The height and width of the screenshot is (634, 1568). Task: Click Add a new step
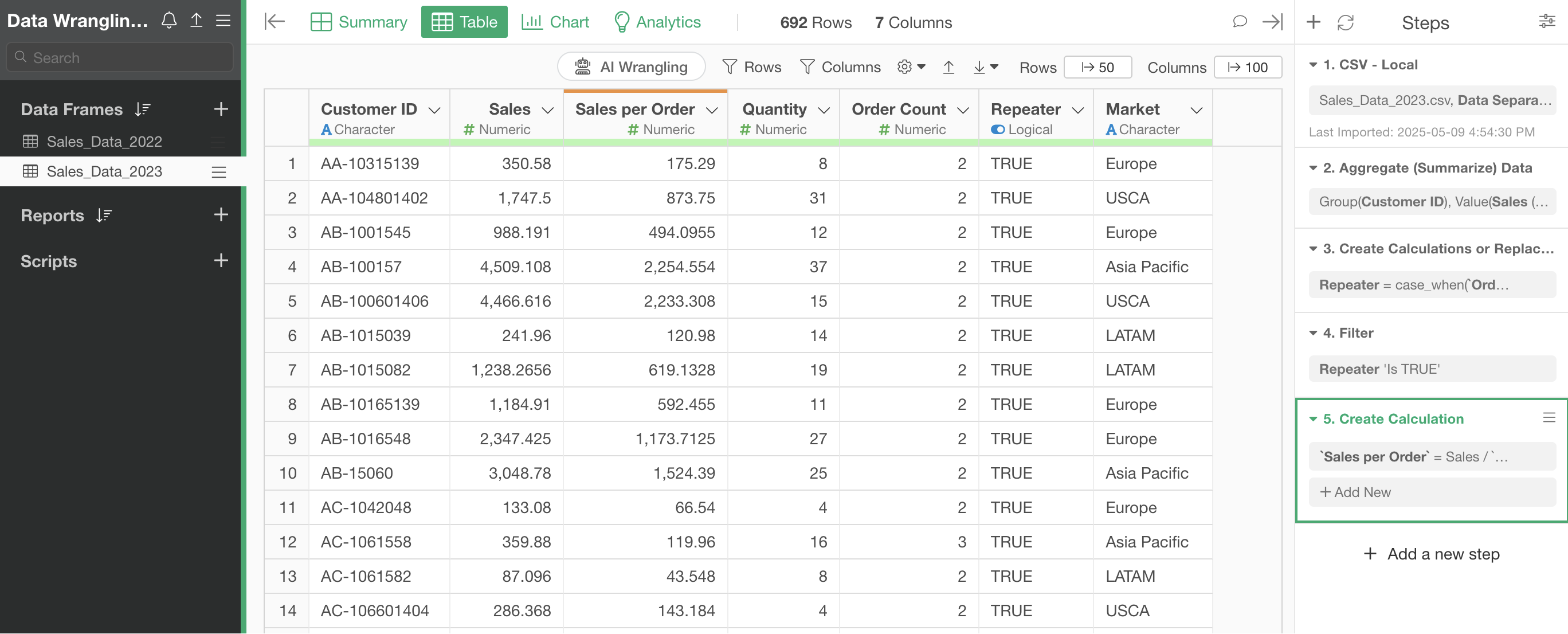click(x=1431, y=554)
